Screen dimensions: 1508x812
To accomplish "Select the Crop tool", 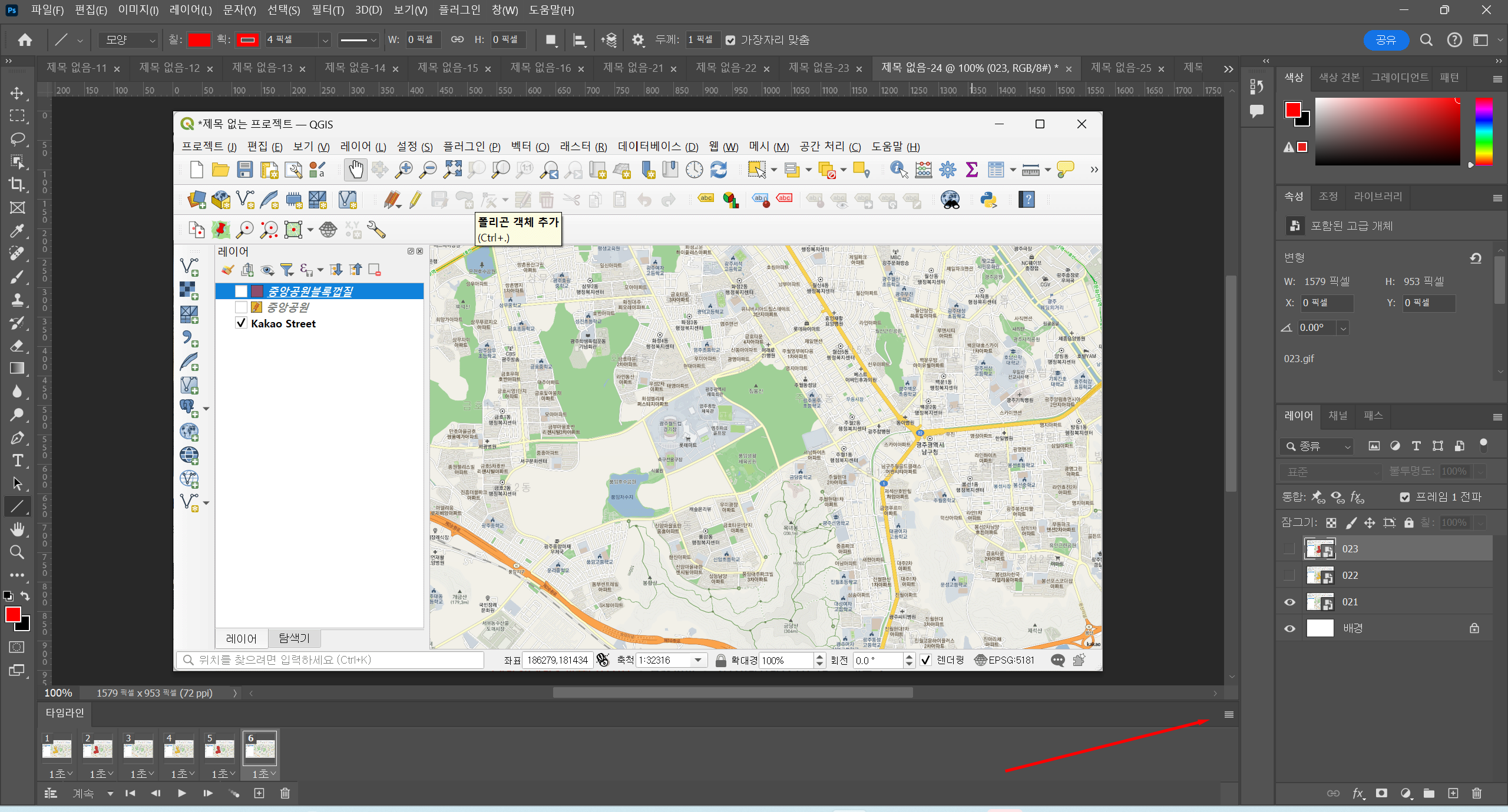I will 17,184.
